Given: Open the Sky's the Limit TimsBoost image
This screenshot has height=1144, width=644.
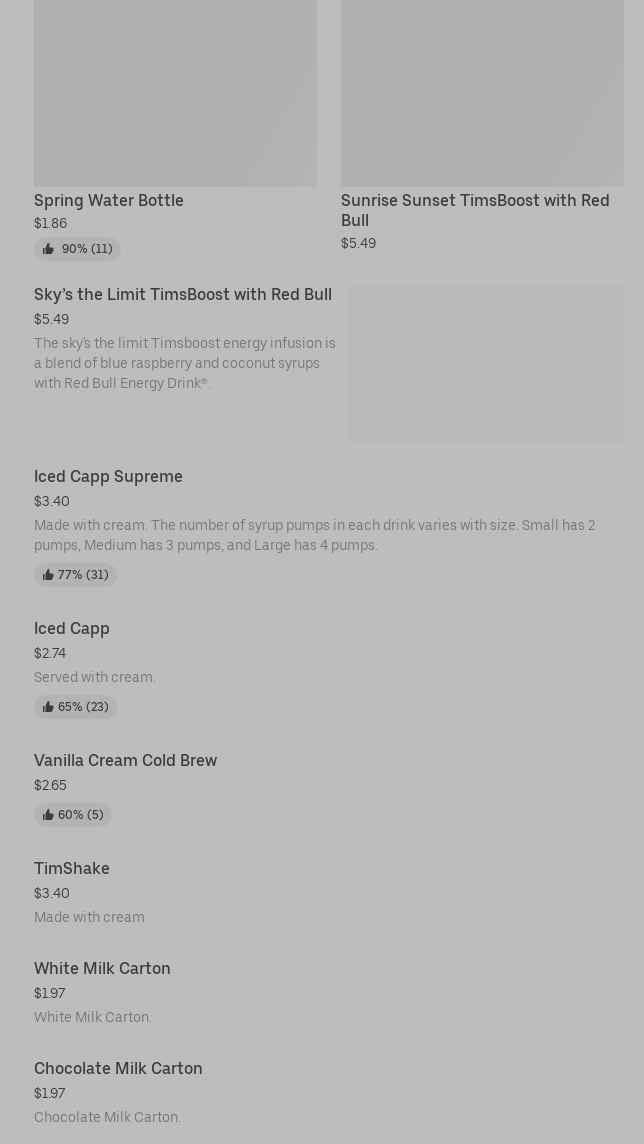Looking at the screenshot, I should click(486, 363).
